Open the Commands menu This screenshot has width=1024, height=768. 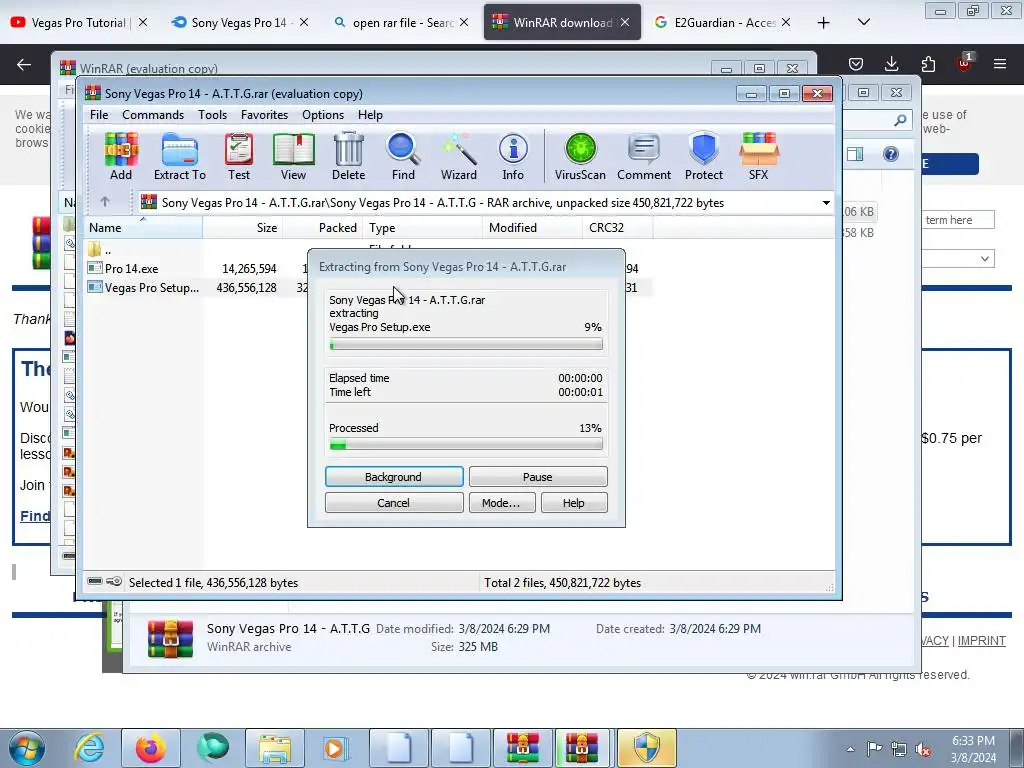tap(153, 115)
